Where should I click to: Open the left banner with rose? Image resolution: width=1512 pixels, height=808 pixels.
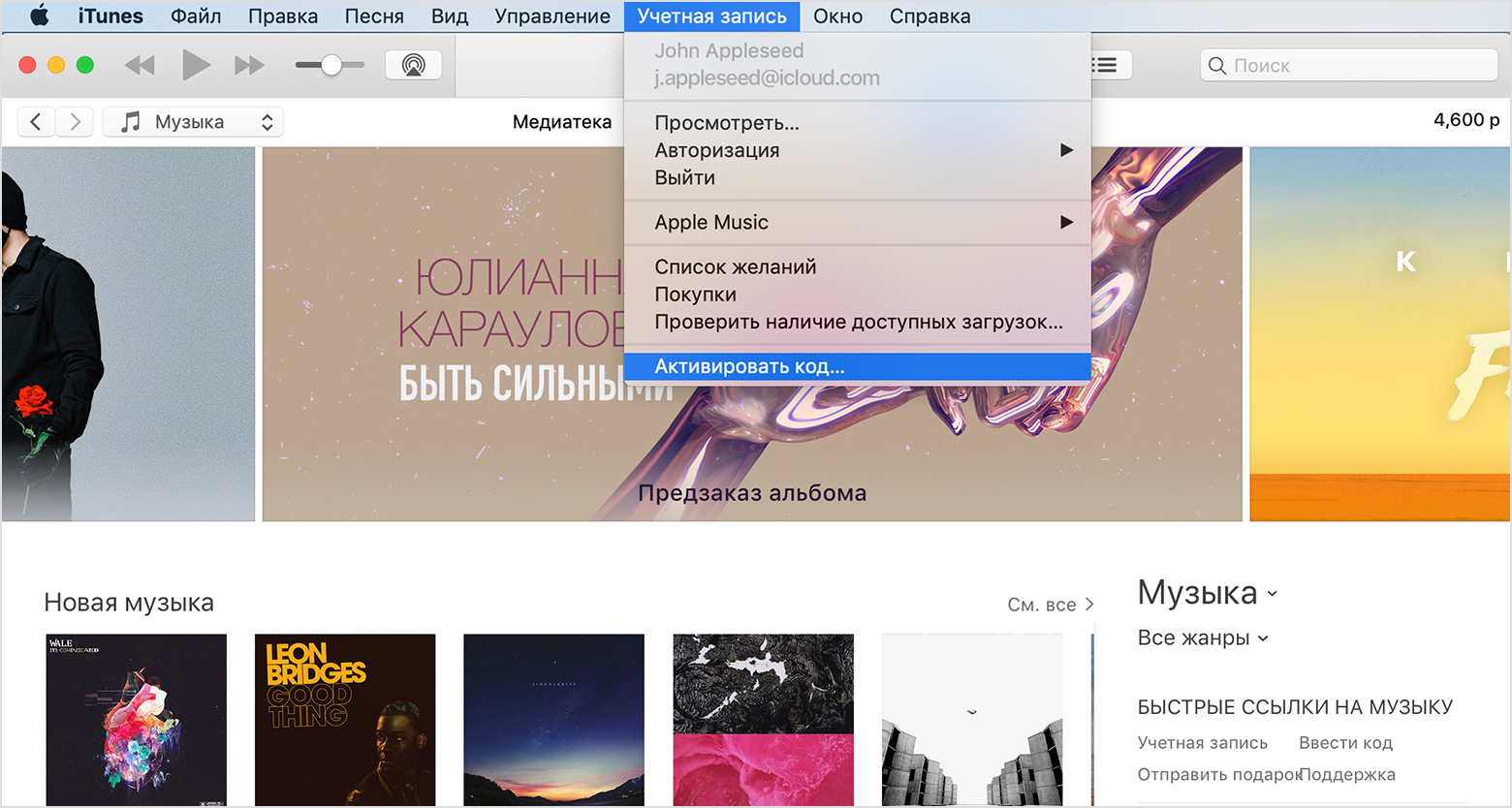(x=128, y=334)
